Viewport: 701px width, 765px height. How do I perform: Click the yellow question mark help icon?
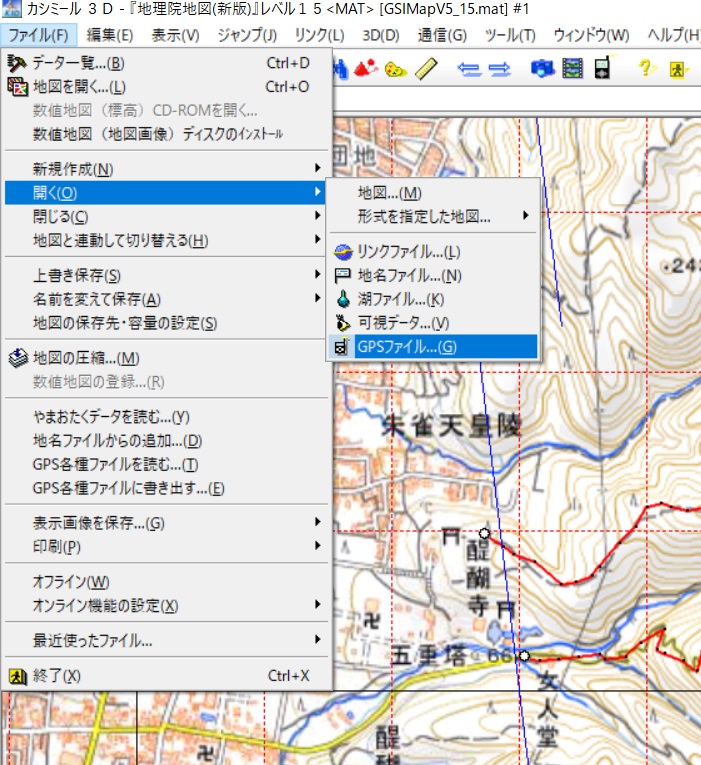point(646,68)
